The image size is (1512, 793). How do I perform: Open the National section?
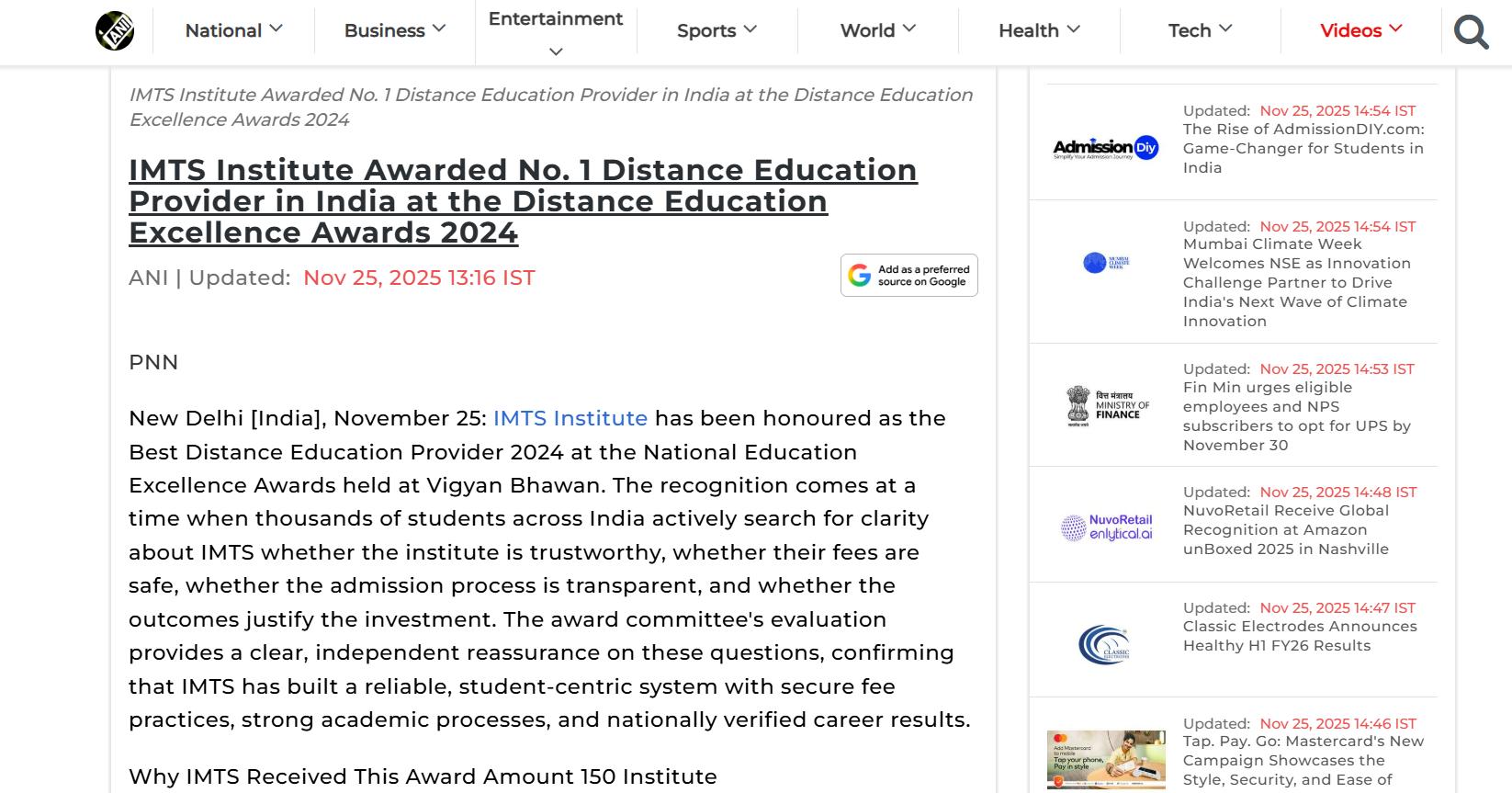pos(223,30)
